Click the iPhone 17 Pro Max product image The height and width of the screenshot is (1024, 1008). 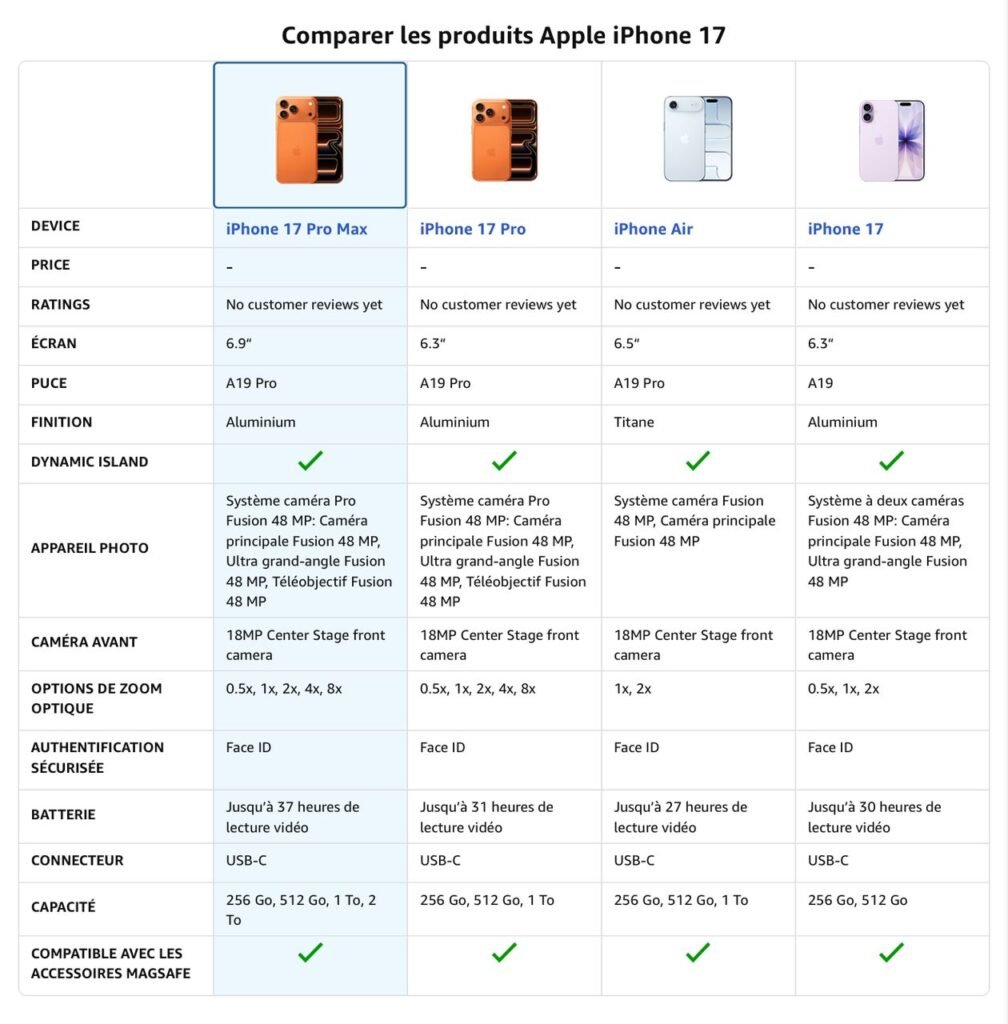pos(310,139)
